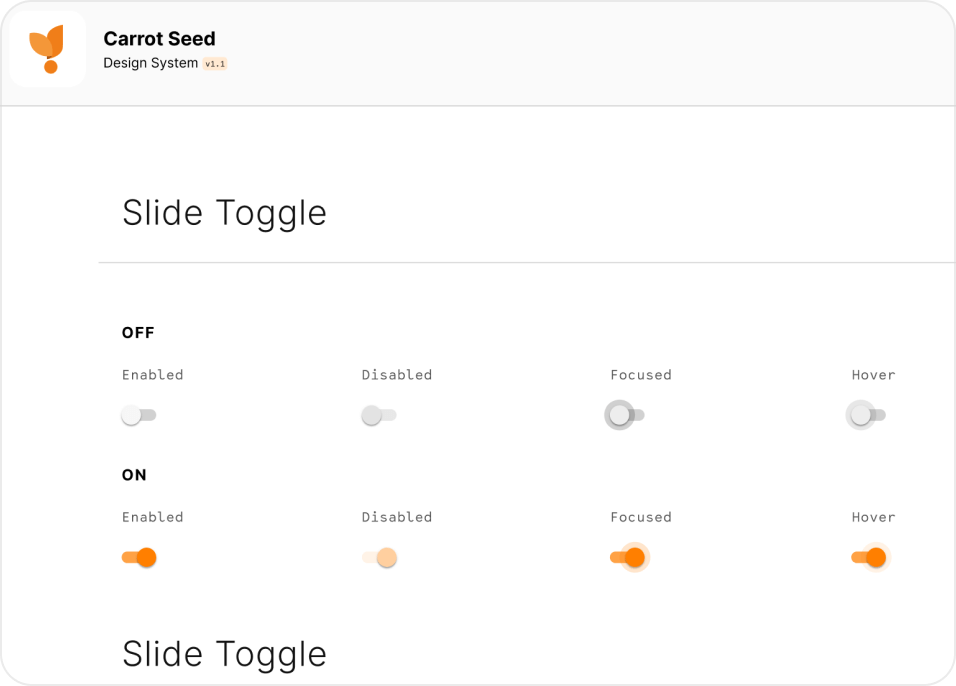Click the Enabled label in OFF section

[153, 375]
